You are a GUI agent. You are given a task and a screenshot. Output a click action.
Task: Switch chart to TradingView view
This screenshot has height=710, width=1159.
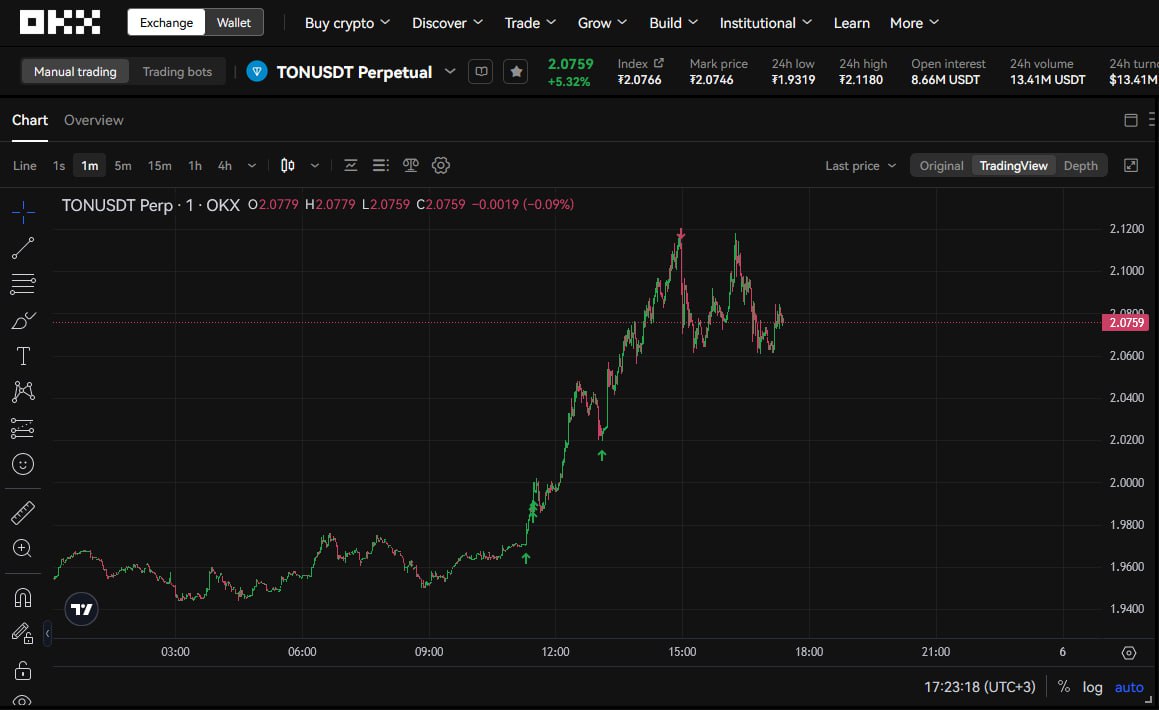click(1013, 165)
